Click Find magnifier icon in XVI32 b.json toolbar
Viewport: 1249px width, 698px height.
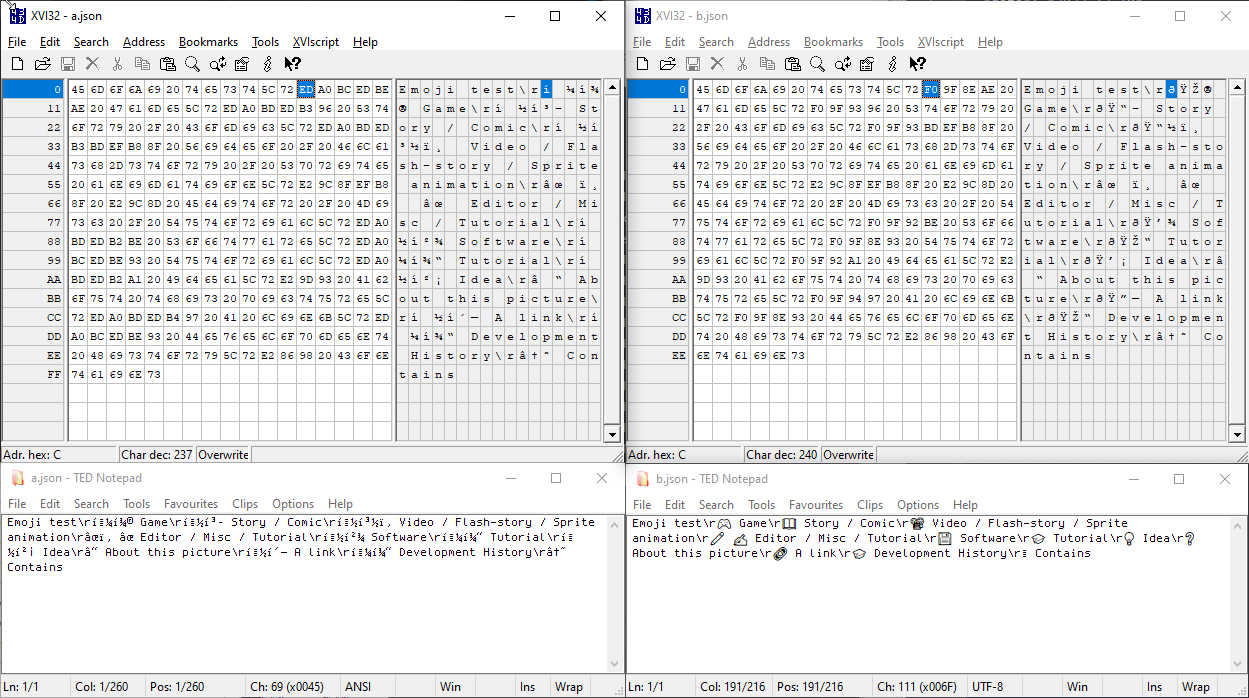[x=817, y=64]
